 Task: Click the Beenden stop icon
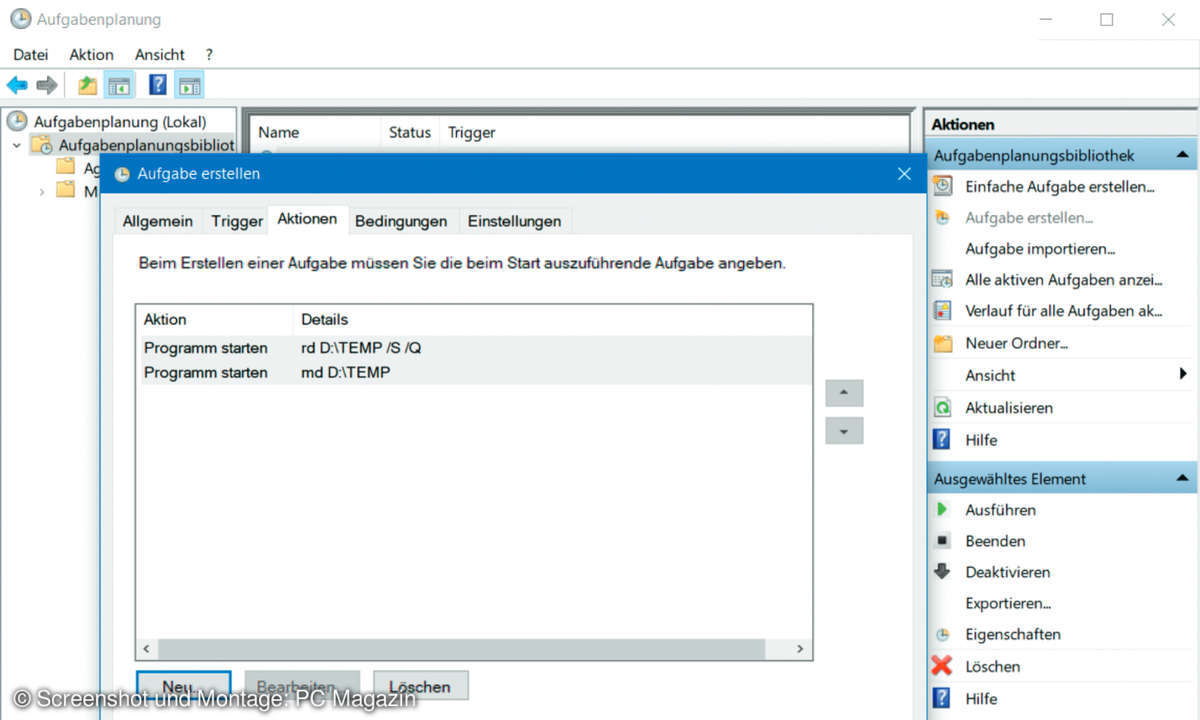[942, 541]
